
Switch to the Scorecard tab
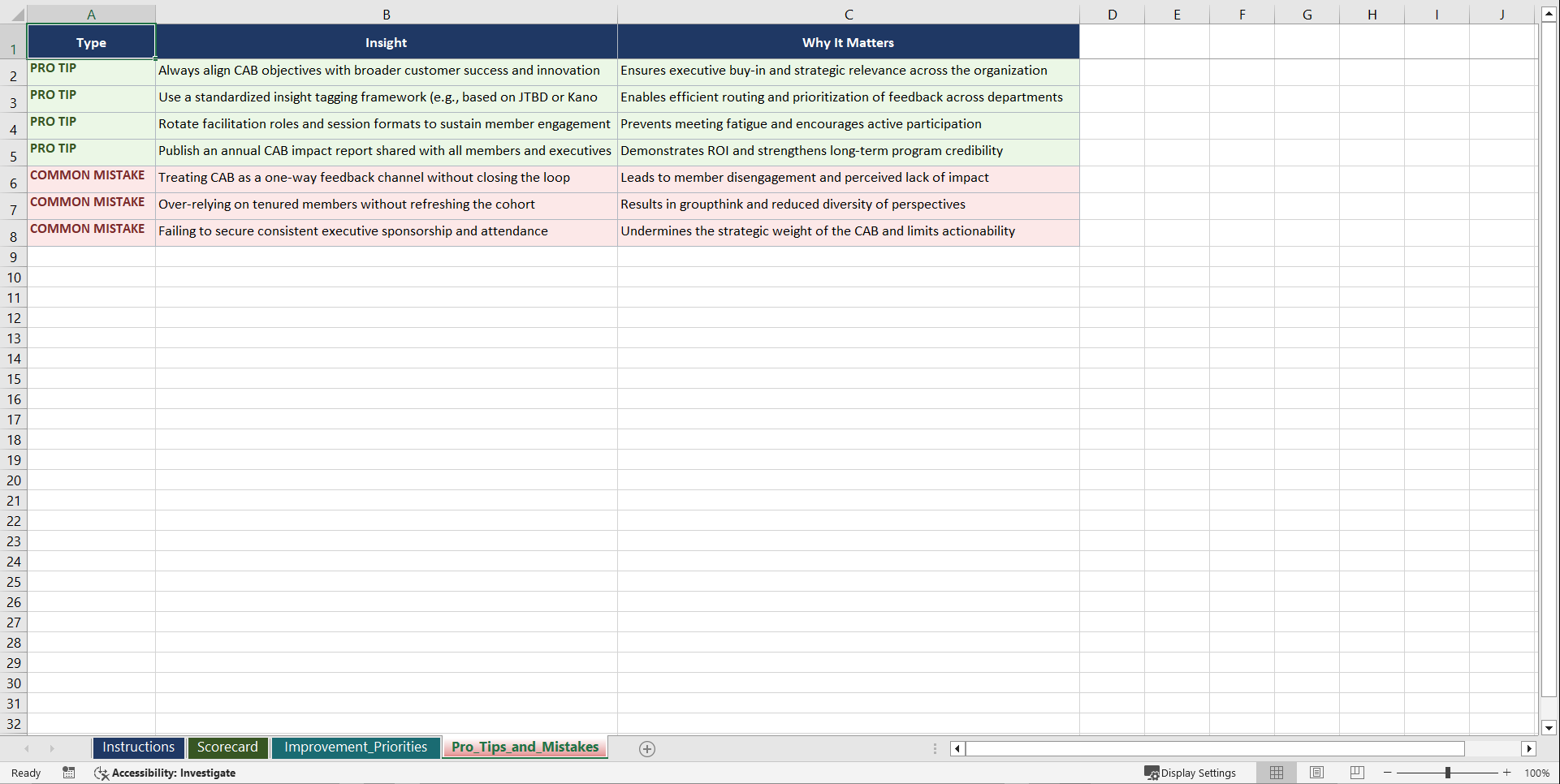[227, 747]
